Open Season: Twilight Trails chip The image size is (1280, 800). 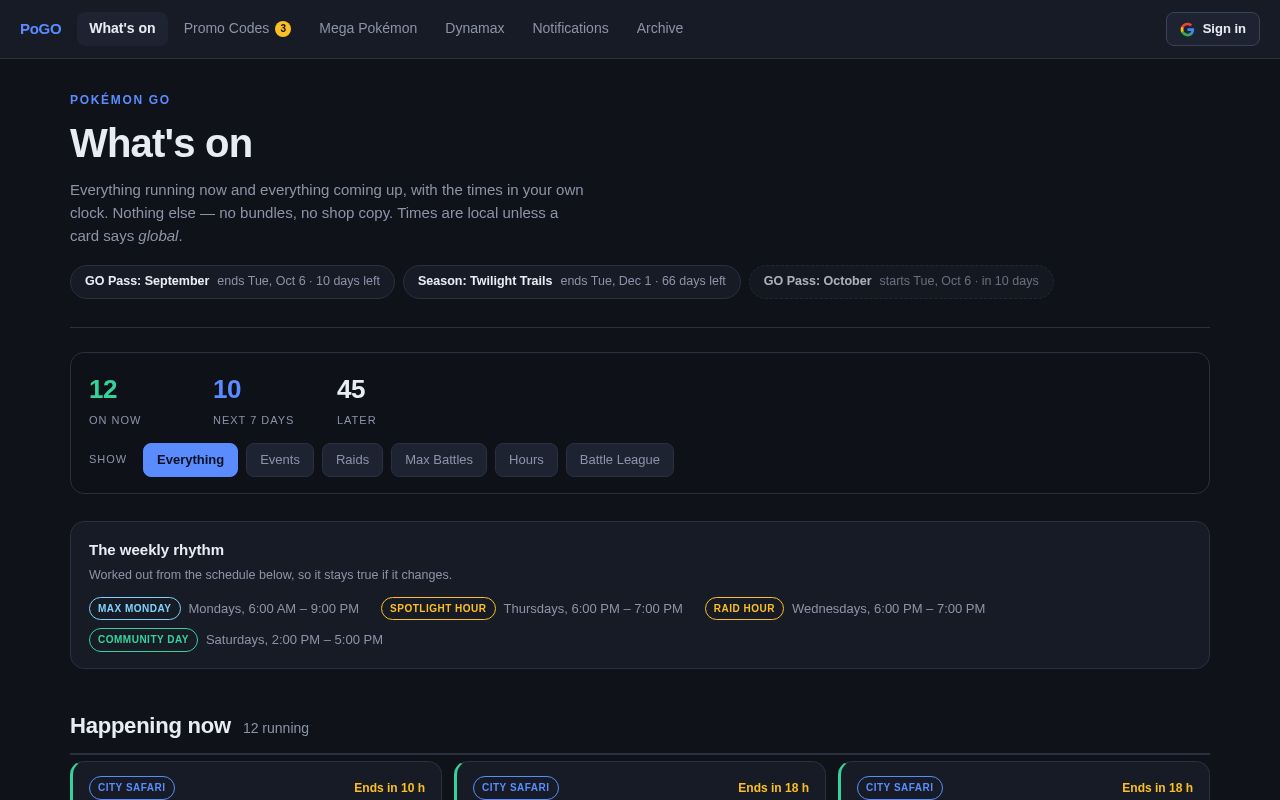572,282
